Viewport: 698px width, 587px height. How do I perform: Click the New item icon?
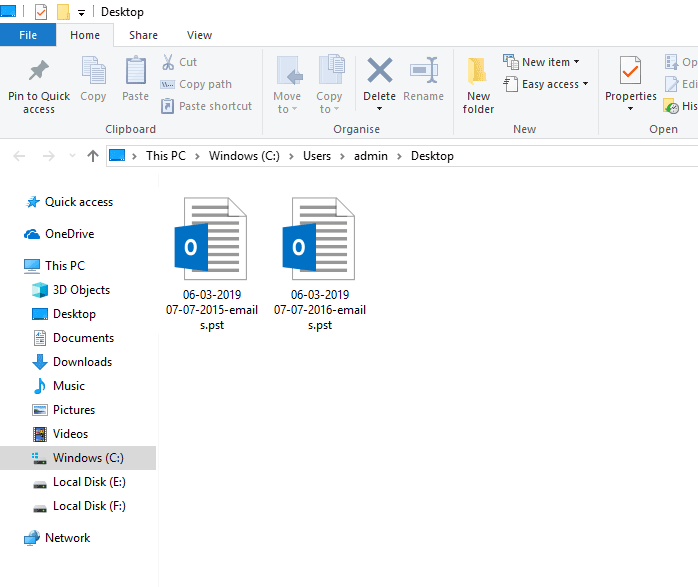coord(511,62)
